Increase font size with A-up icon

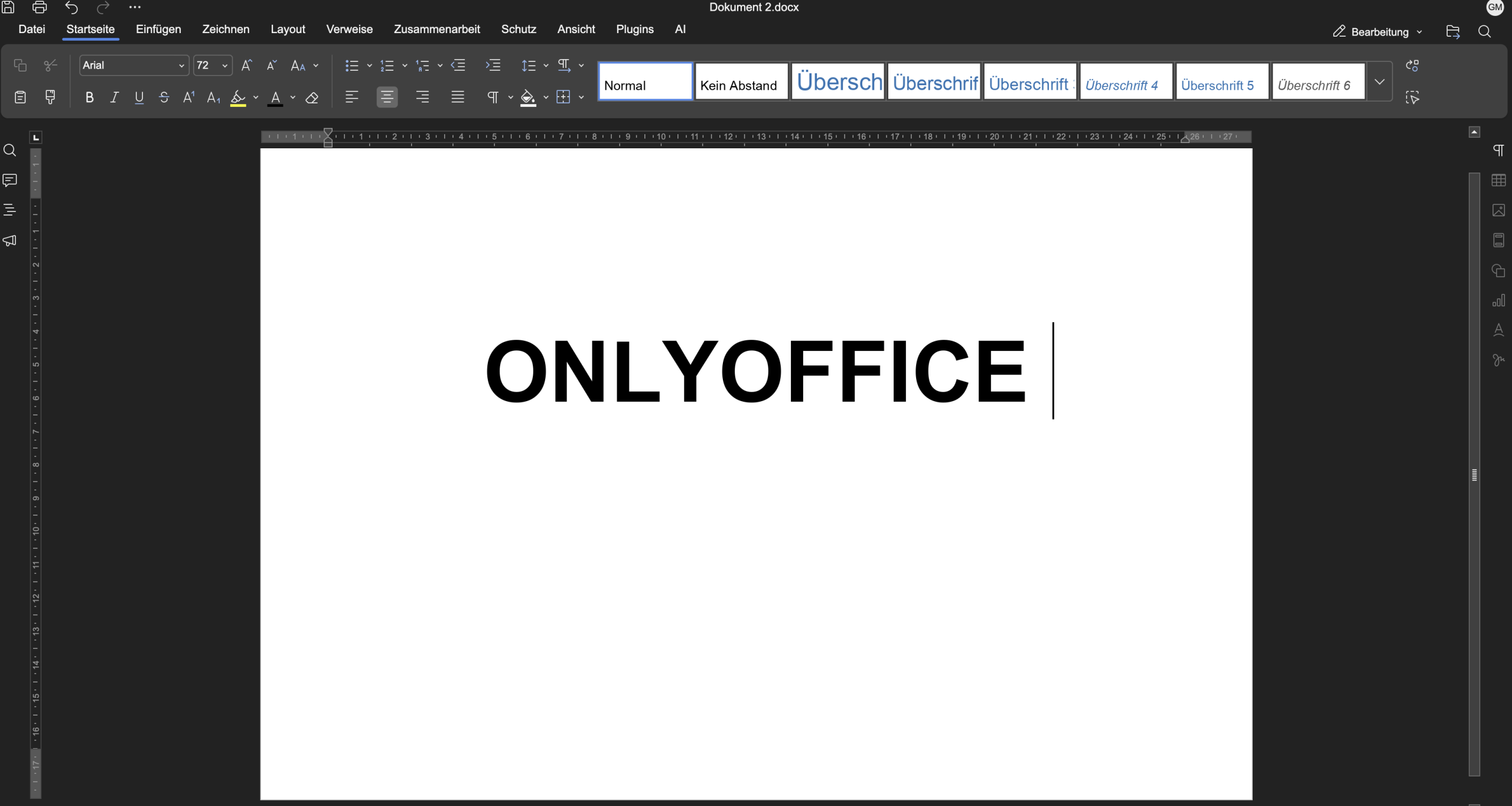point(247,65)
